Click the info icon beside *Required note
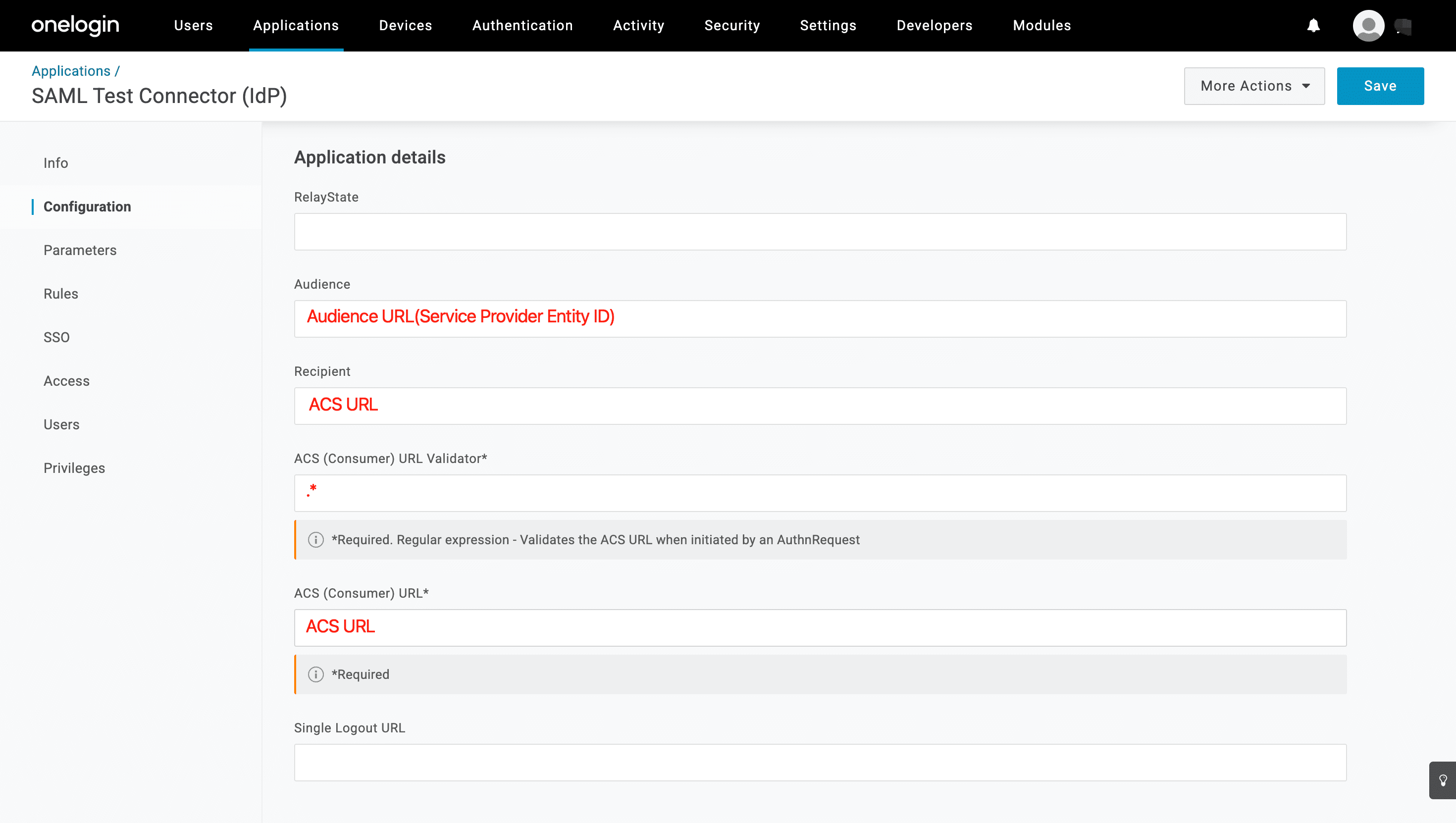The width and height of the screenshot is (1456, 823). (x=315, y=674)
